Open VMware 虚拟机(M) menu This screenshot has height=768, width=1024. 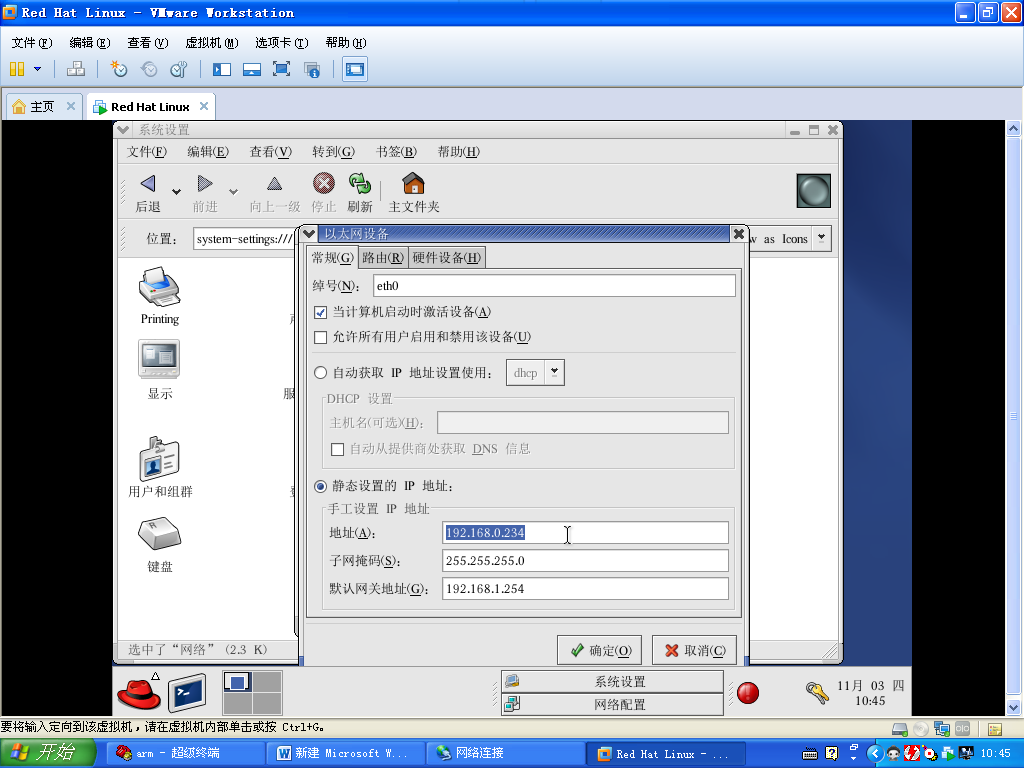click(212, 42)
